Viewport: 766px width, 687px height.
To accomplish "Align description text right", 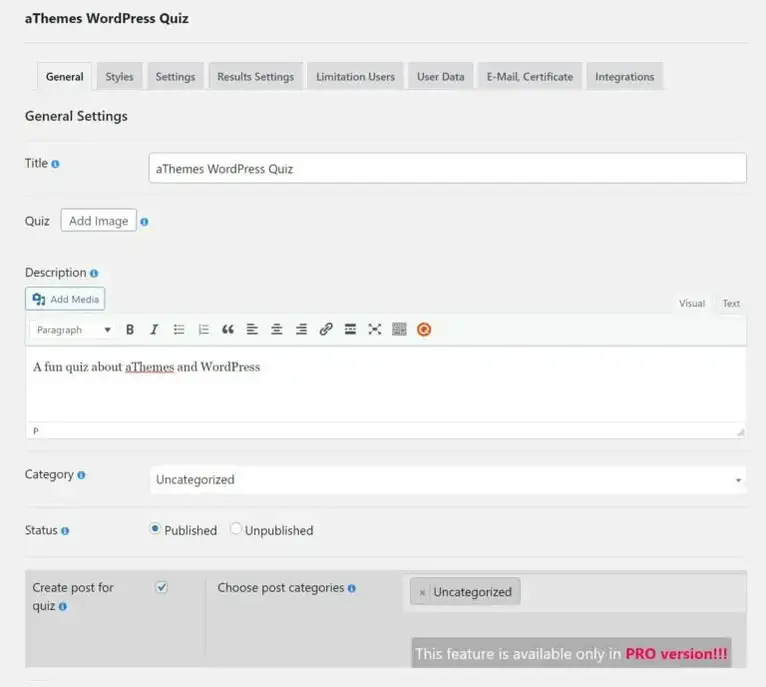I will point(301,330).
